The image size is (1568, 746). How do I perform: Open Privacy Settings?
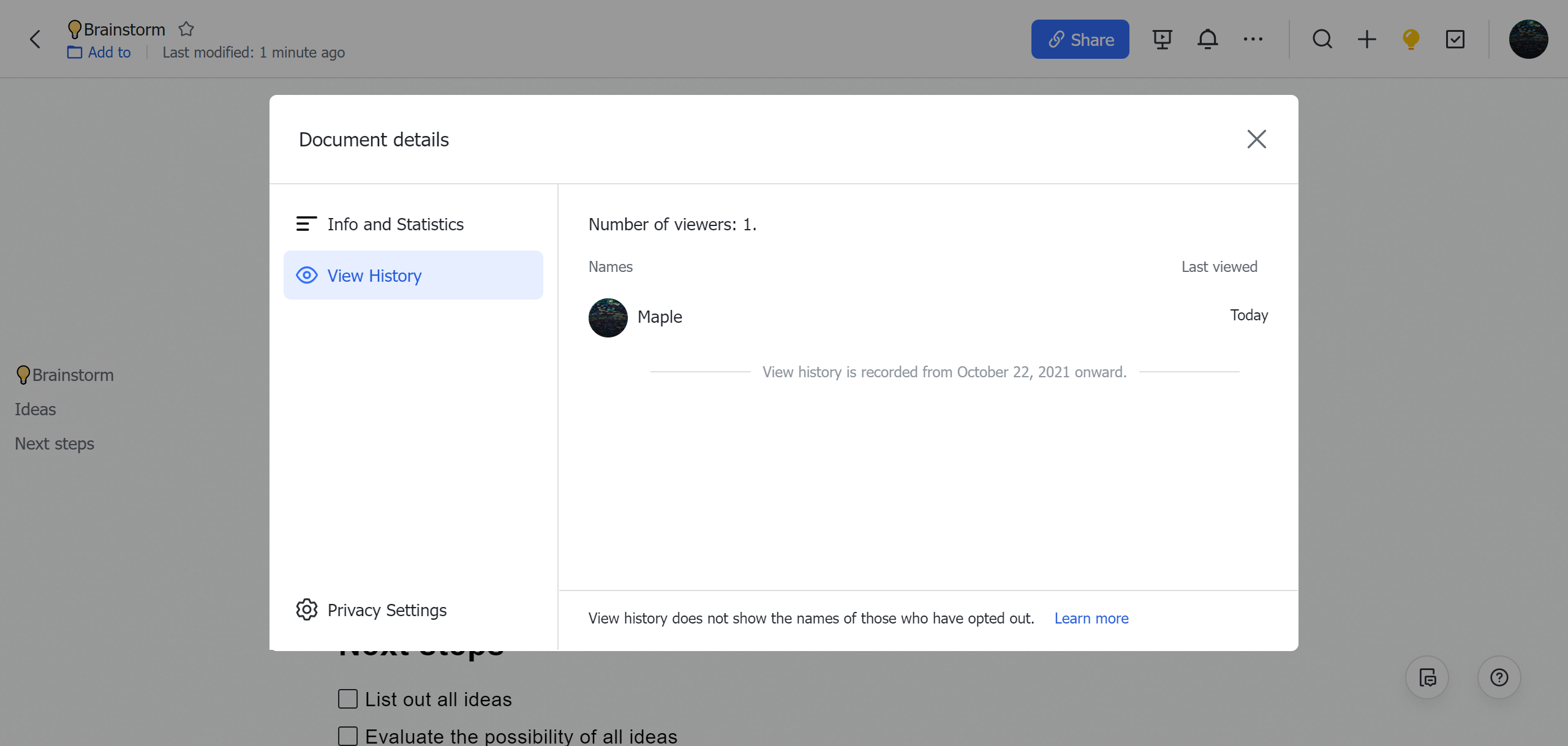(386, 610)
